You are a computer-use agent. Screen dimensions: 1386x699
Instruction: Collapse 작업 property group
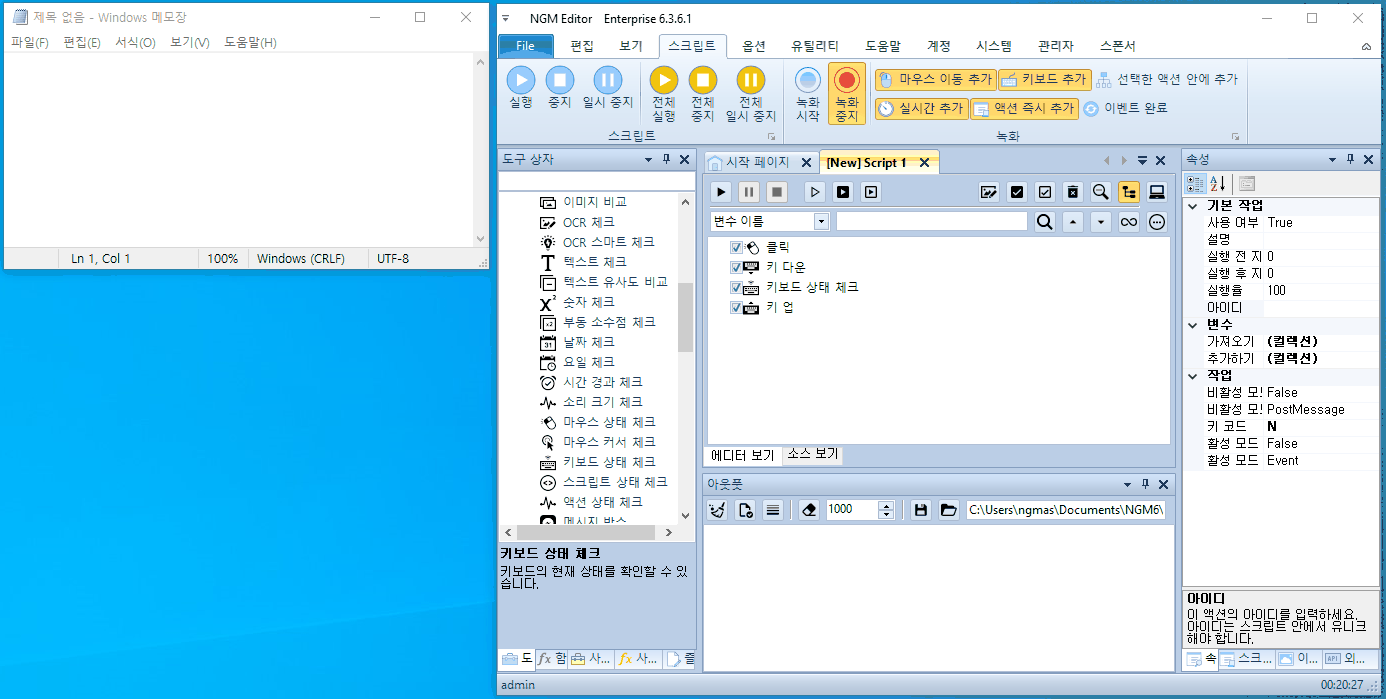point(1192,376)
